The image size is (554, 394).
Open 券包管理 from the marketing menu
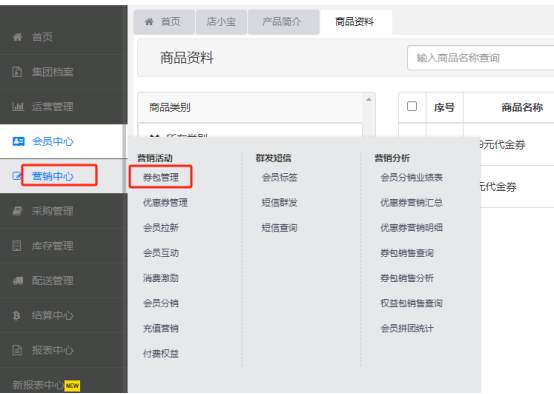point(161,177)
